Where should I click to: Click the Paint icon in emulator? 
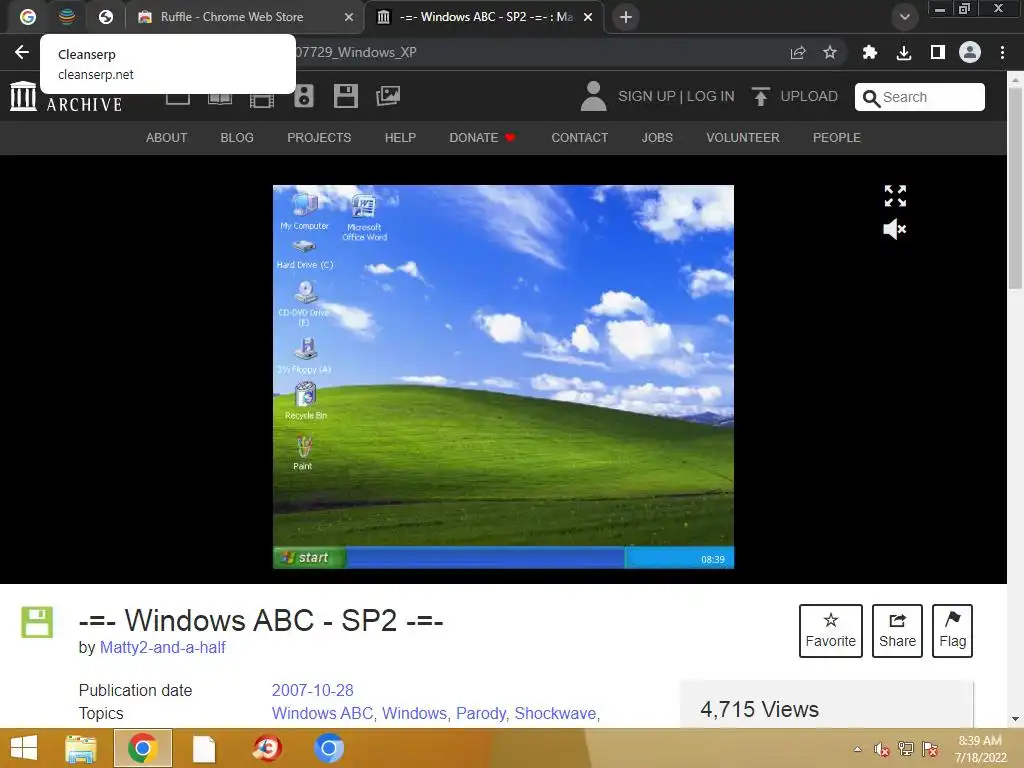(303, 452)
